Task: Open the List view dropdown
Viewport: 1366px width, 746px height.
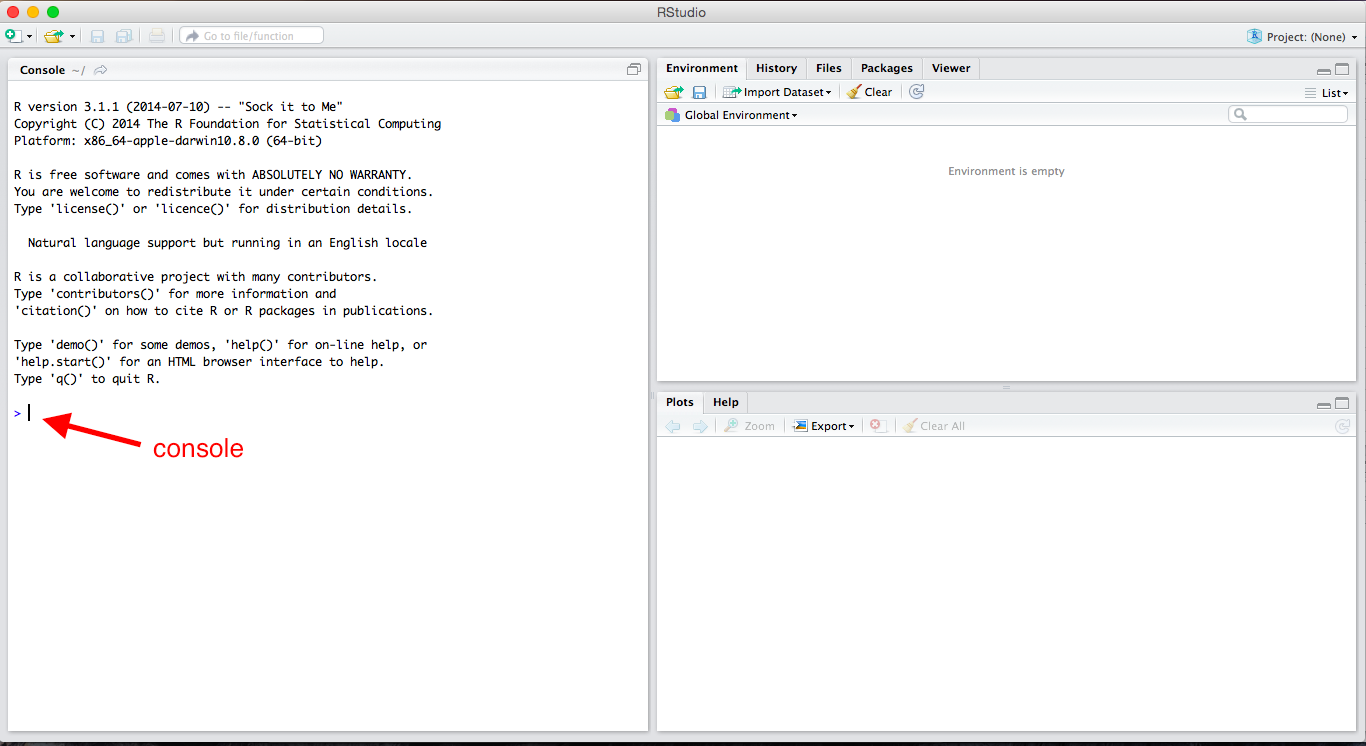Action: [x=1327, y=93]
